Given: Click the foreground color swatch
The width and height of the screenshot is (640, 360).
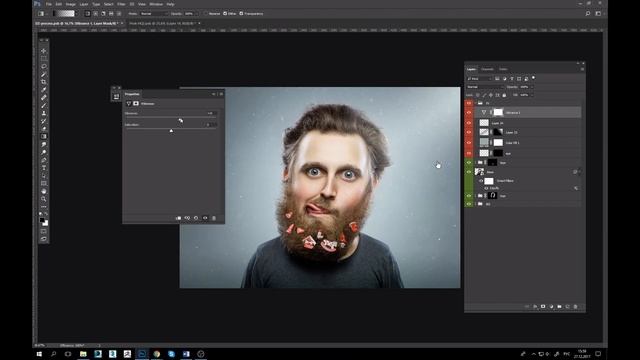Looking at the screenshot, I should [42, 220].
